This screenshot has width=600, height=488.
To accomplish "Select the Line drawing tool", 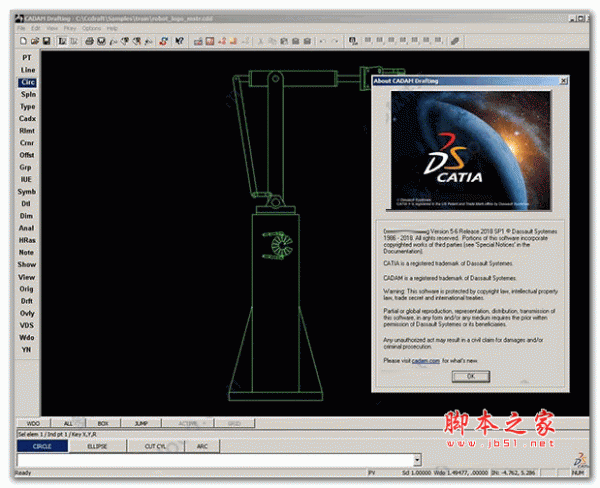I will click(x=27, y=70).
